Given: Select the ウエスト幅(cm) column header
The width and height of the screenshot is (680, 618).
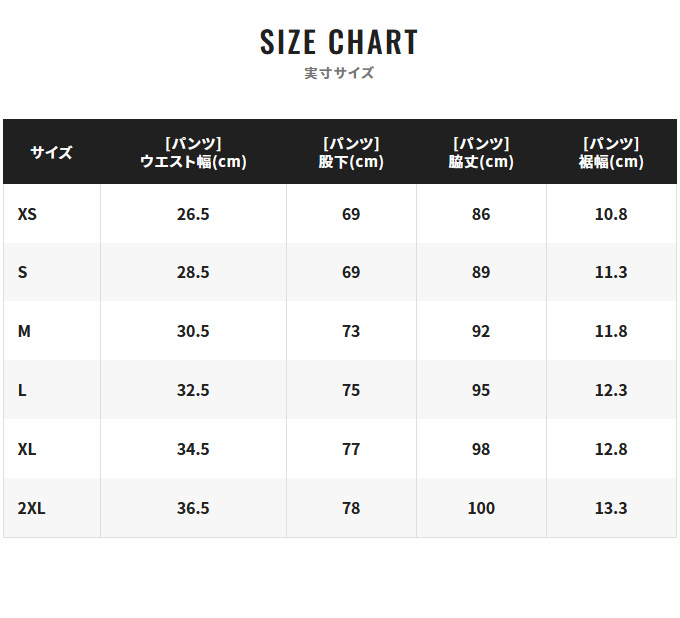Looking at the screenshot, I should pyautogui.click(x=193, y=152).
